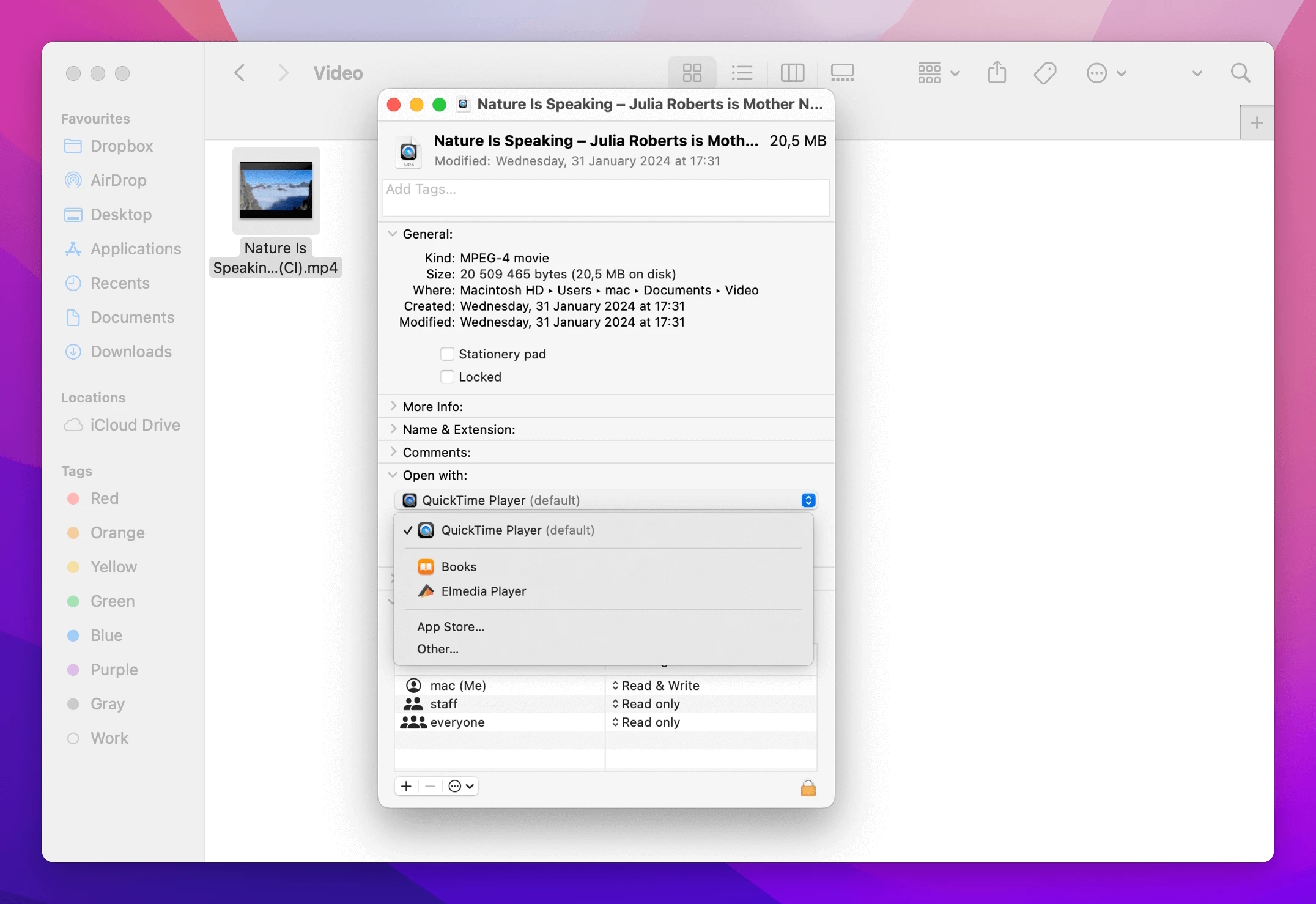Click the permissions padlock icon

[x=808, y=788]
